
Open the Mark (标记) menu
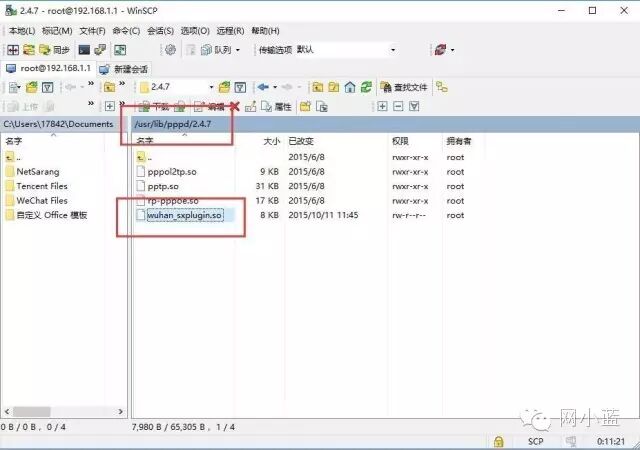57,31
